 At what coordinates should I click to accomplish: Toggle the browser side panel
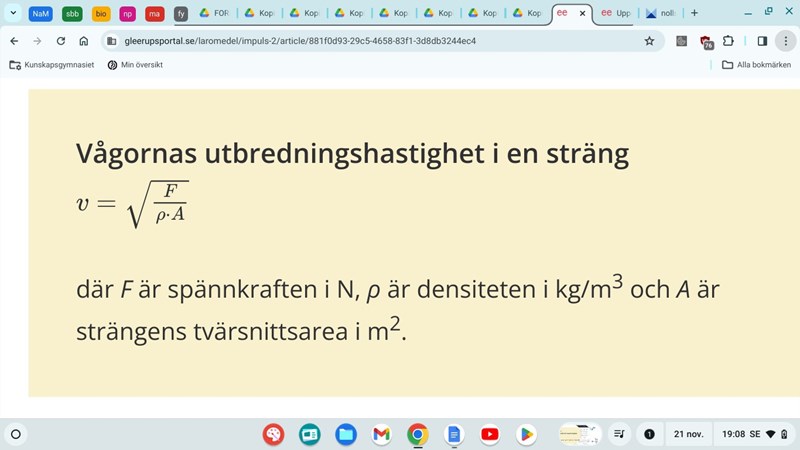coord(762,41)
